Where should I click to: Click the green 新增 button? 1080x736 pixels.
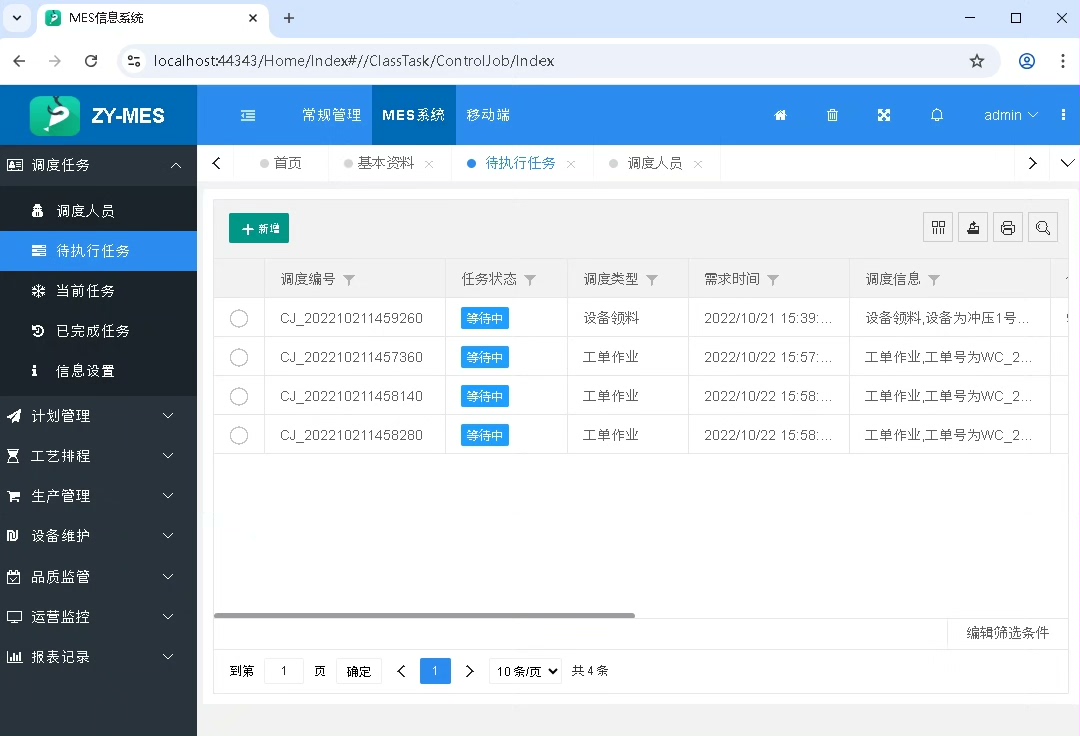pyautogui.click(x=259, y=228)
